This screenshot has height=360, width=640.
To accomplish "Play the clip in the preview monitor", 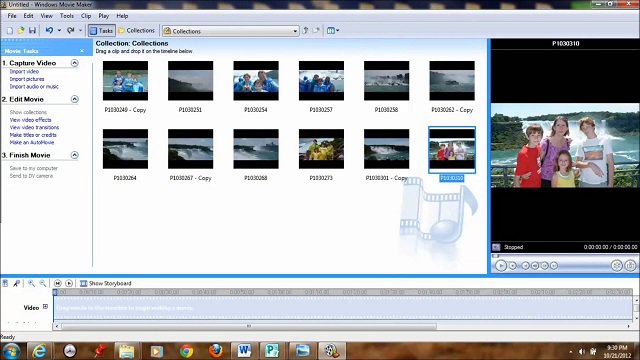I will [501, 266].
